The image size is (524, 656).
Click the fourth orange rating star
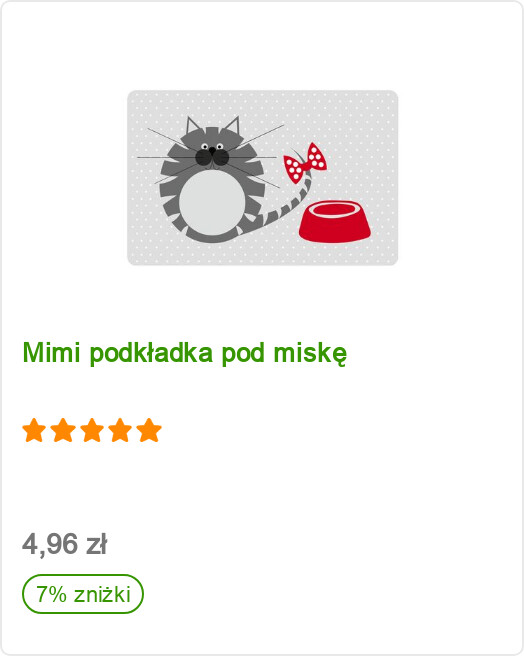point(121,430)
